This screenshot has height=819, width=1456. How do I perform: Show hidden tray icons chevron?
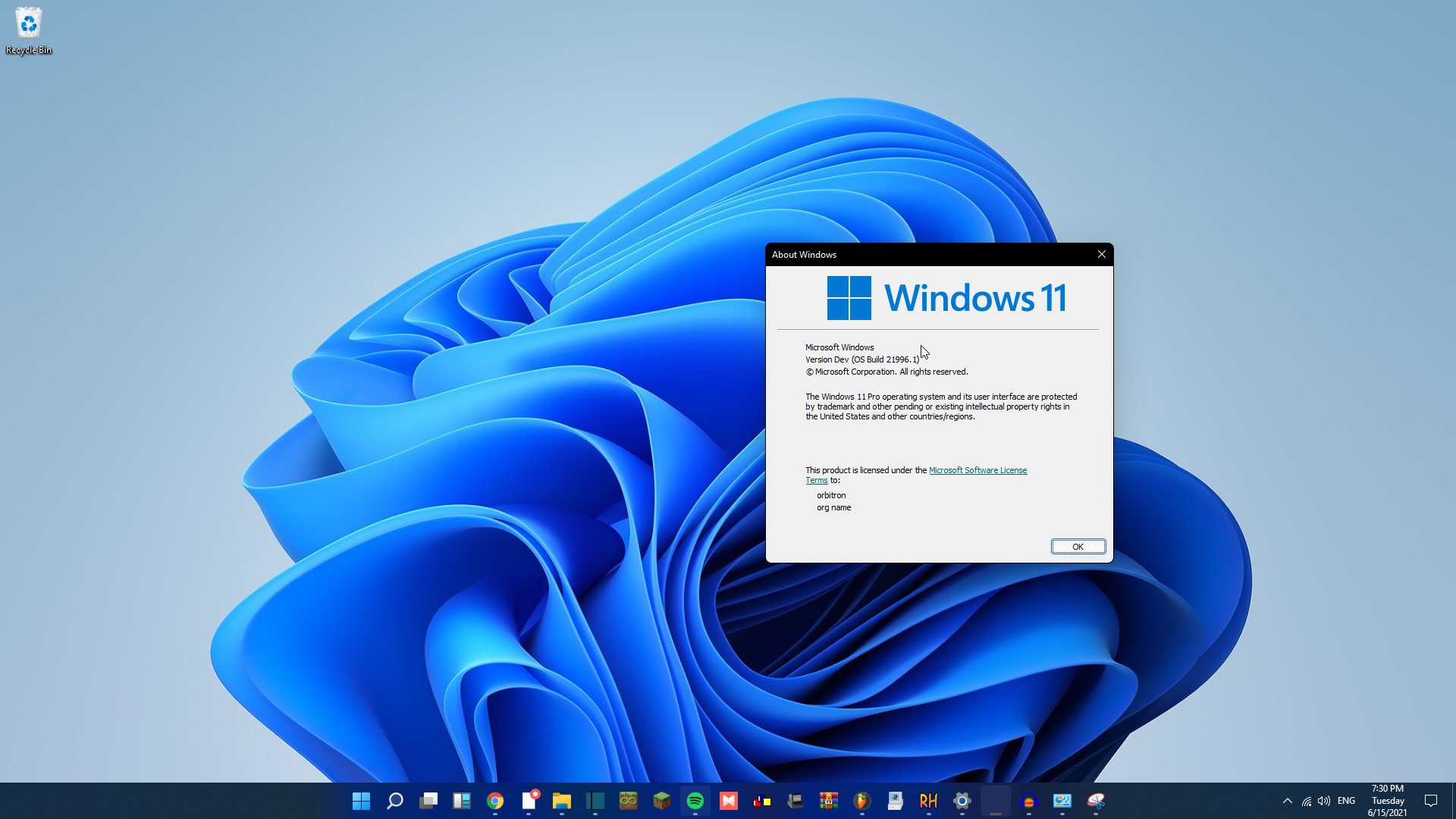[x=1288, y=801]
